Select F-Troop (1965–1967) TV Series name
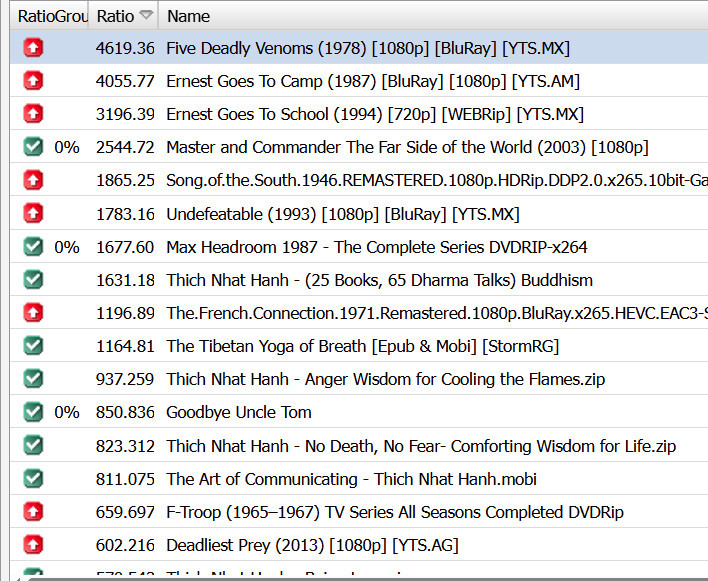 click(395, 512)
